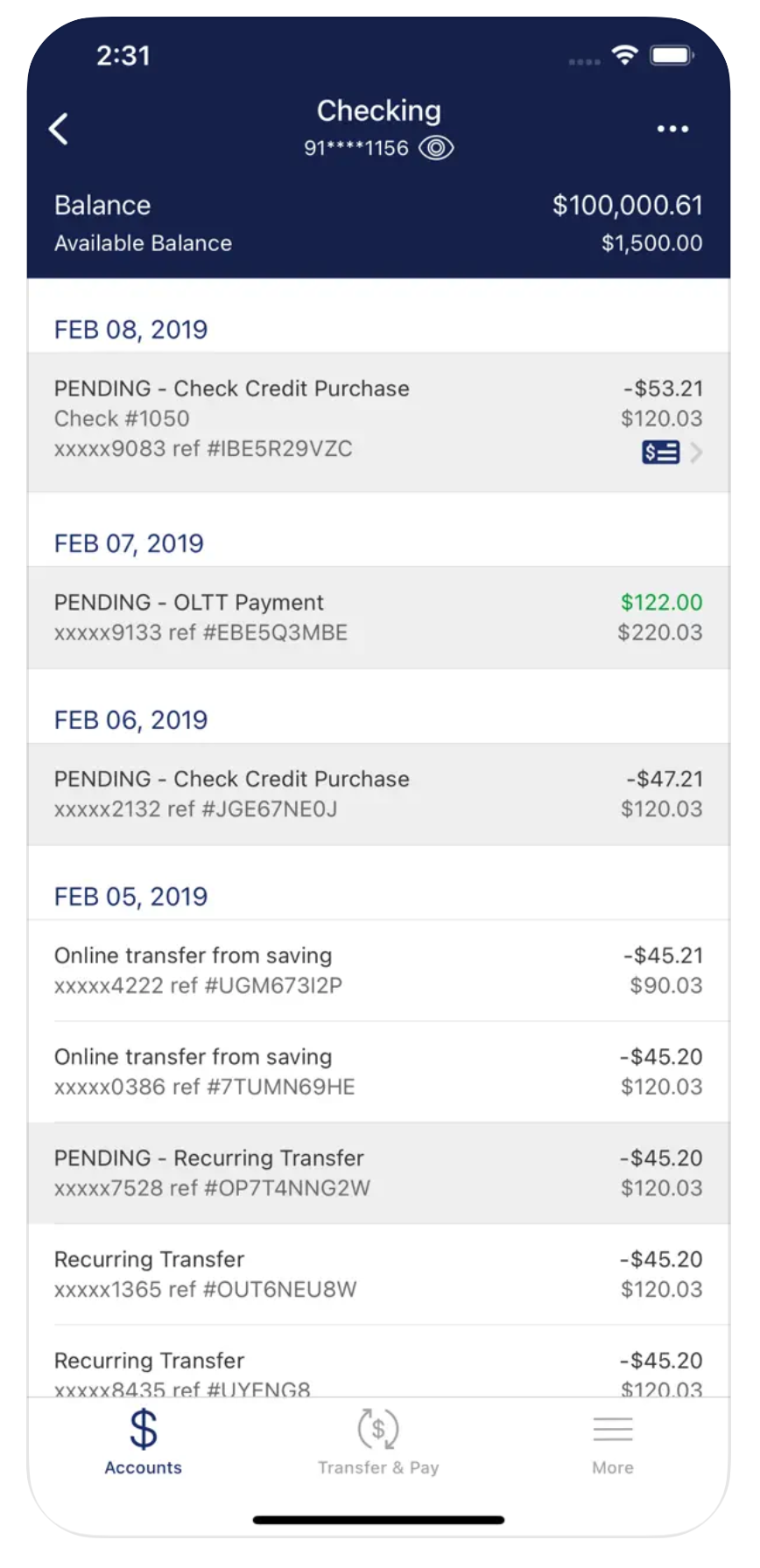View check image icon for Check #1050
760x1568 pixels.
(660, 452)
